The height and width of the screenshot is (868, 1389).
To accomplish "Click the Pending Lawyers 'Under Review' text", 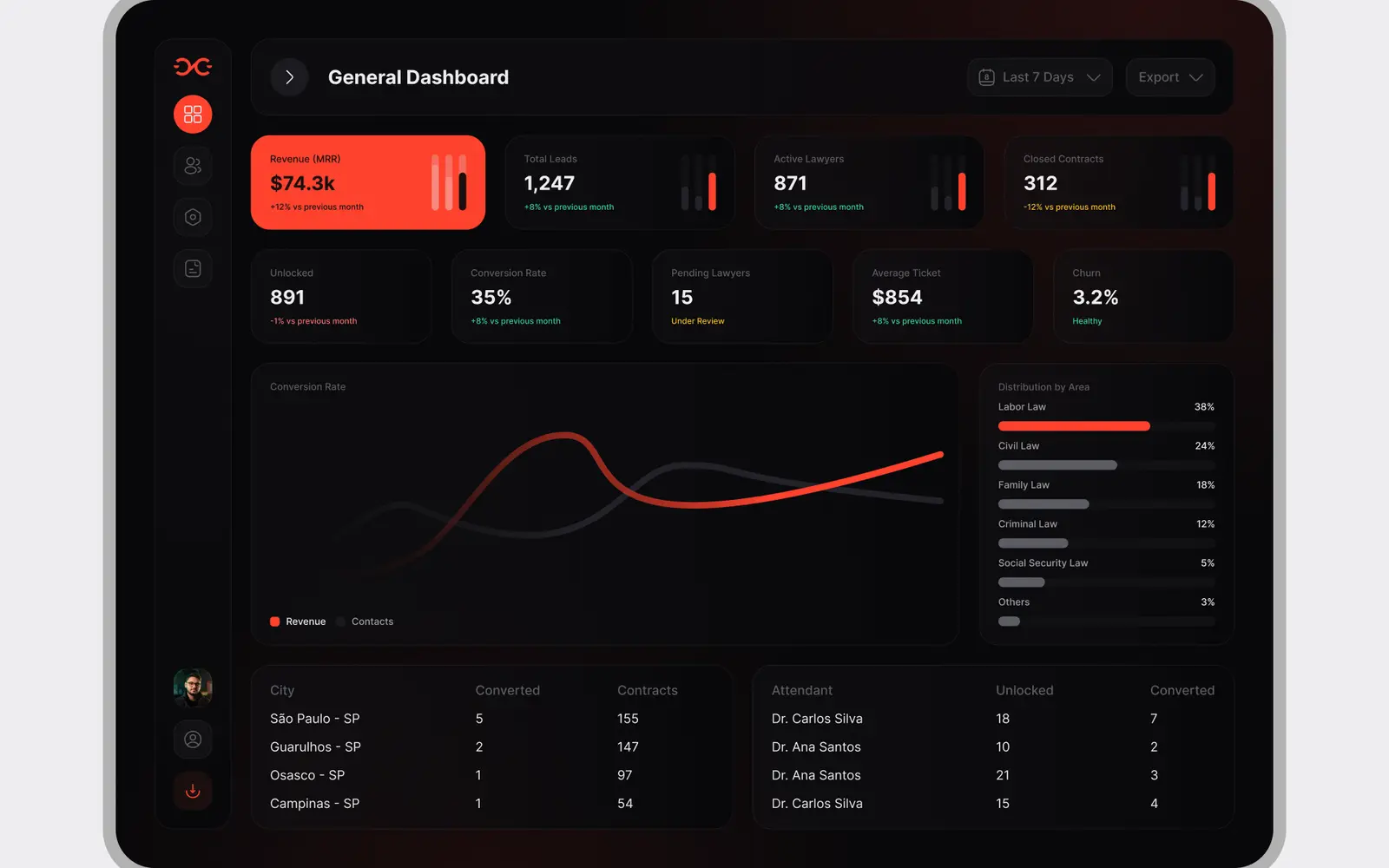I will coord(697,321).
